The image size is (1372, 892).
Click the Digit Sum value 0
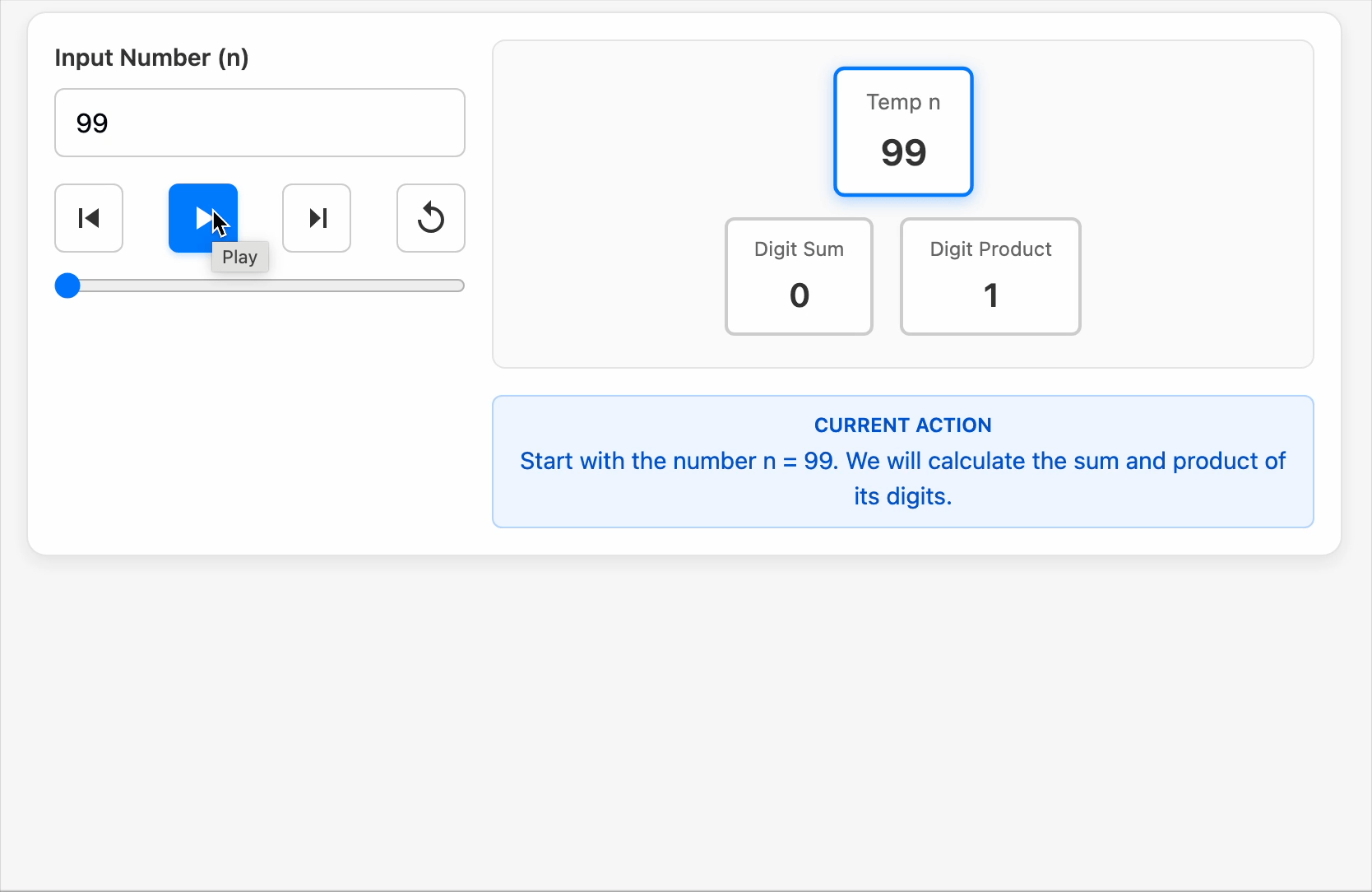(800, 295)
